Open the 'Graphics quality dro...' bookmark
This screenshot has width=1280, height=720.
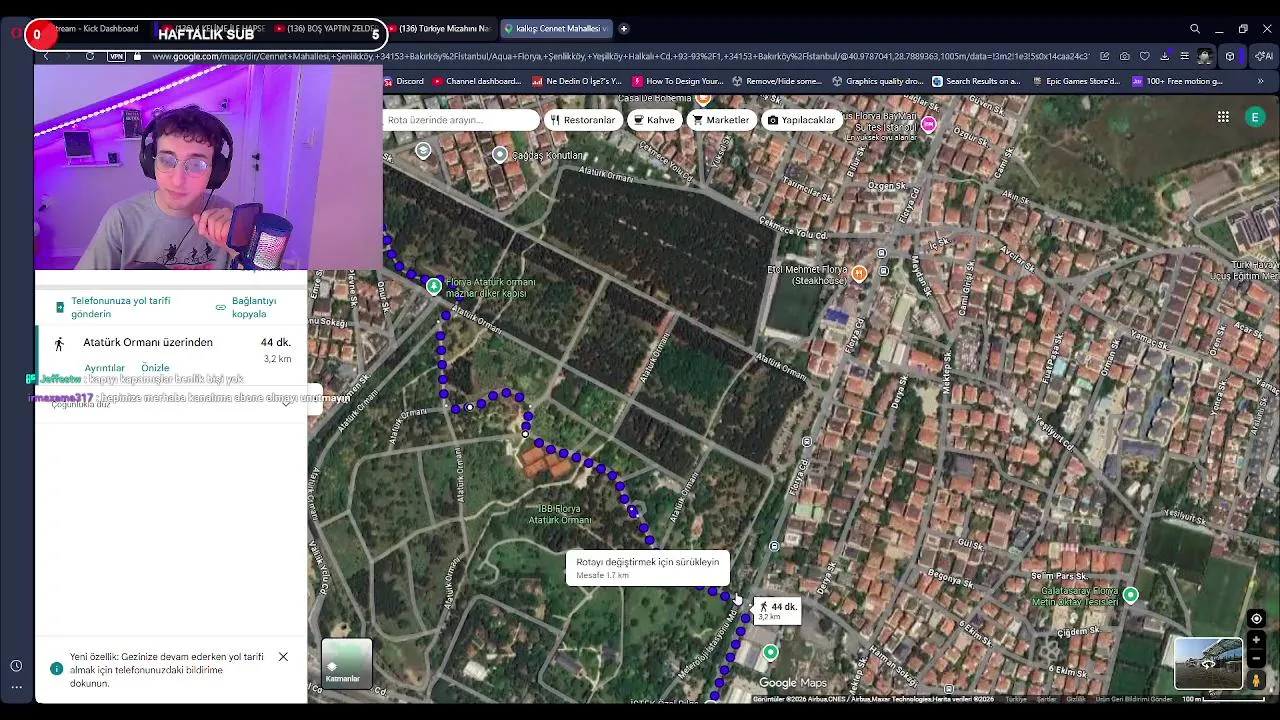tap(877, 81)
